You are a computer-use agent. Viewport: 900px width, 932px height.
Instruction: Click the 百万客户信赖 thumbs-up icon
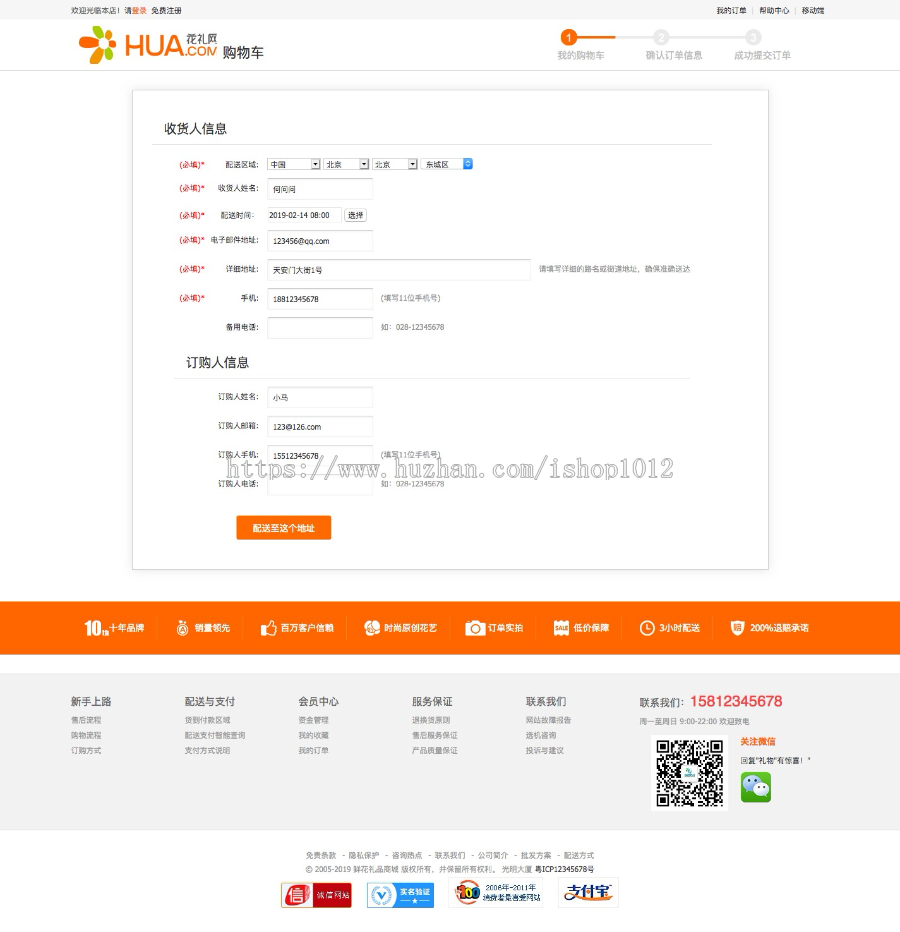click(270, 628)
